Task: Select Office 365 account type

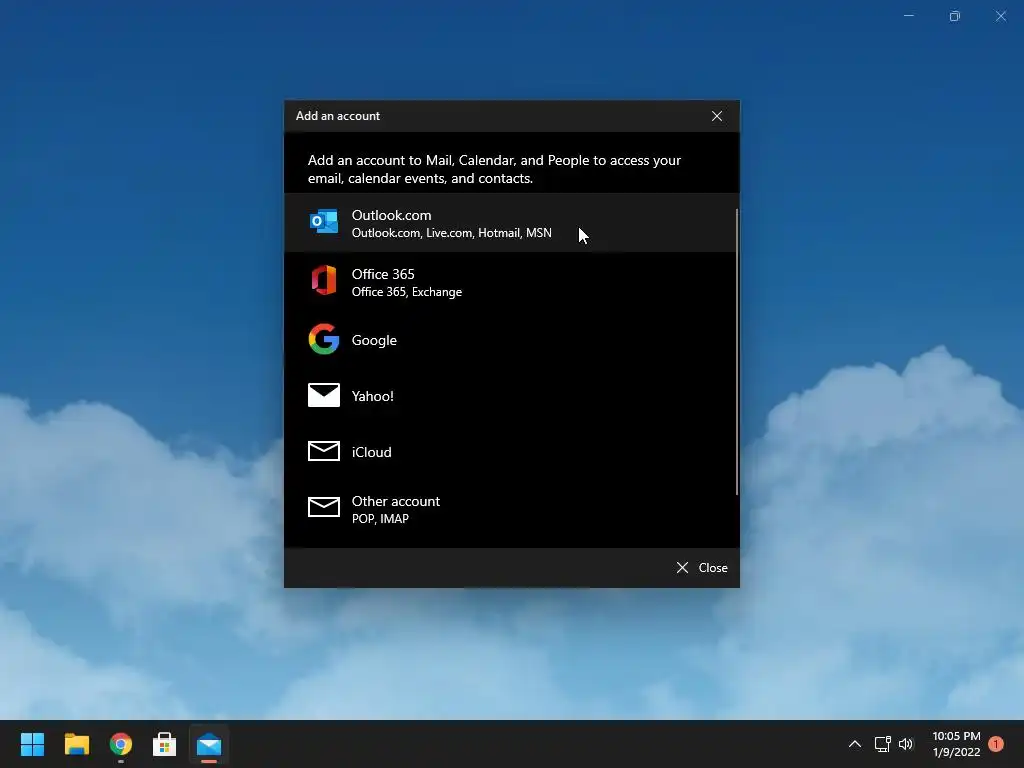Action: coord(509,281)
